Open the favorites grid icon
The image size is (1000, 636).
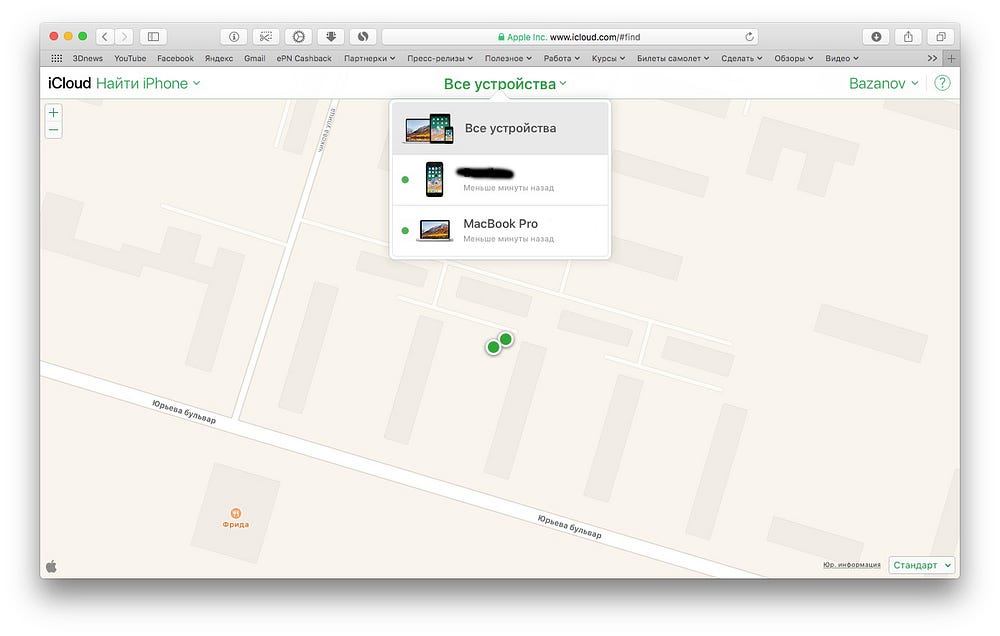point(57,58)
